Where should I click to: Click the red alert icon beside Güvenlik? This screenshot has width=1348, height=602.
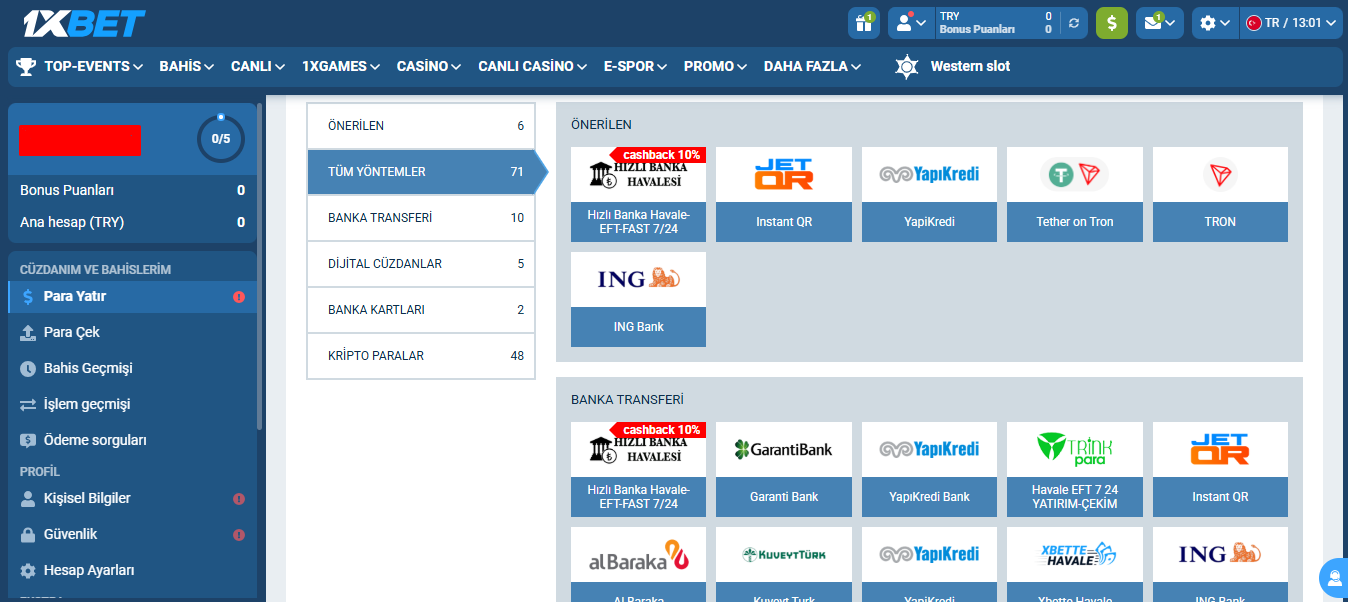(x=239, y=535)
